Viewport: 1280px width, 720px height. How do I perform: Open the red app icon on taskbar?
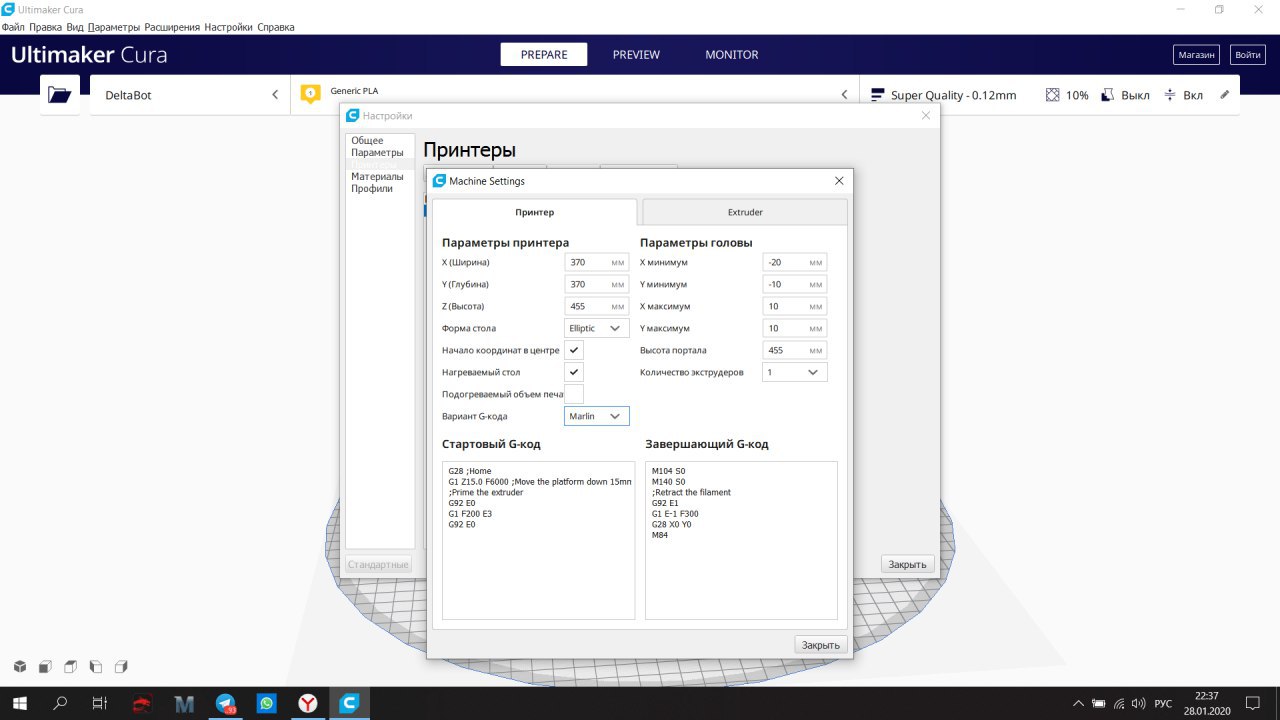pyautogui.click(x=143, y=703)
